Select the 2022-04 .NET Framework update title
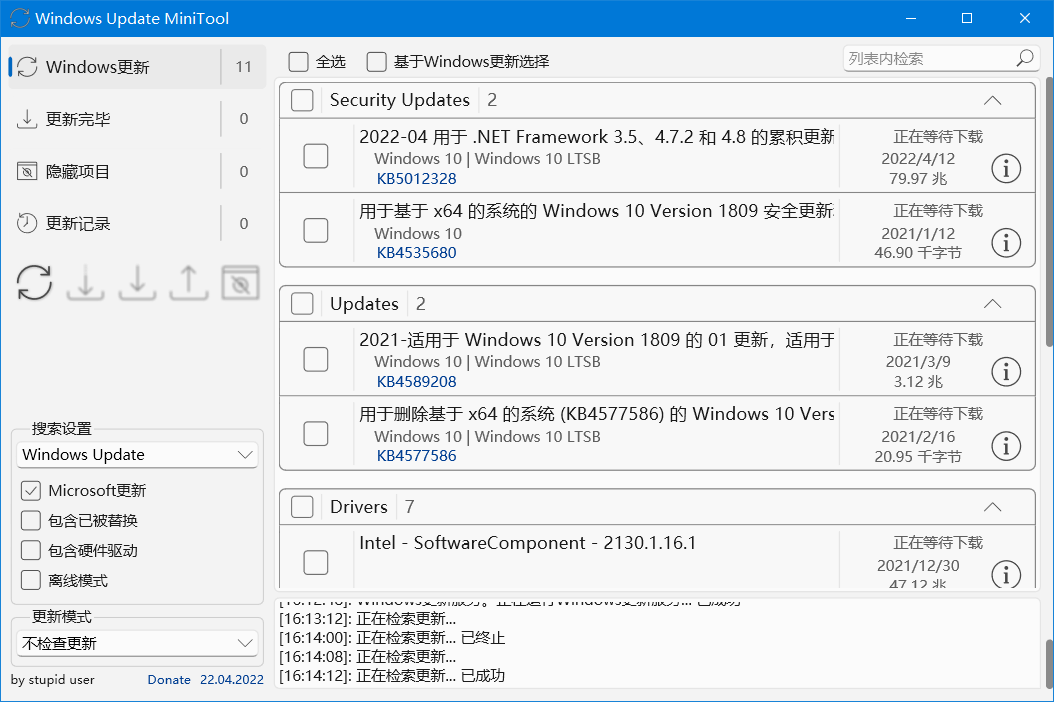This screenshot has width=1054, height=702. (x=596, y=137)
